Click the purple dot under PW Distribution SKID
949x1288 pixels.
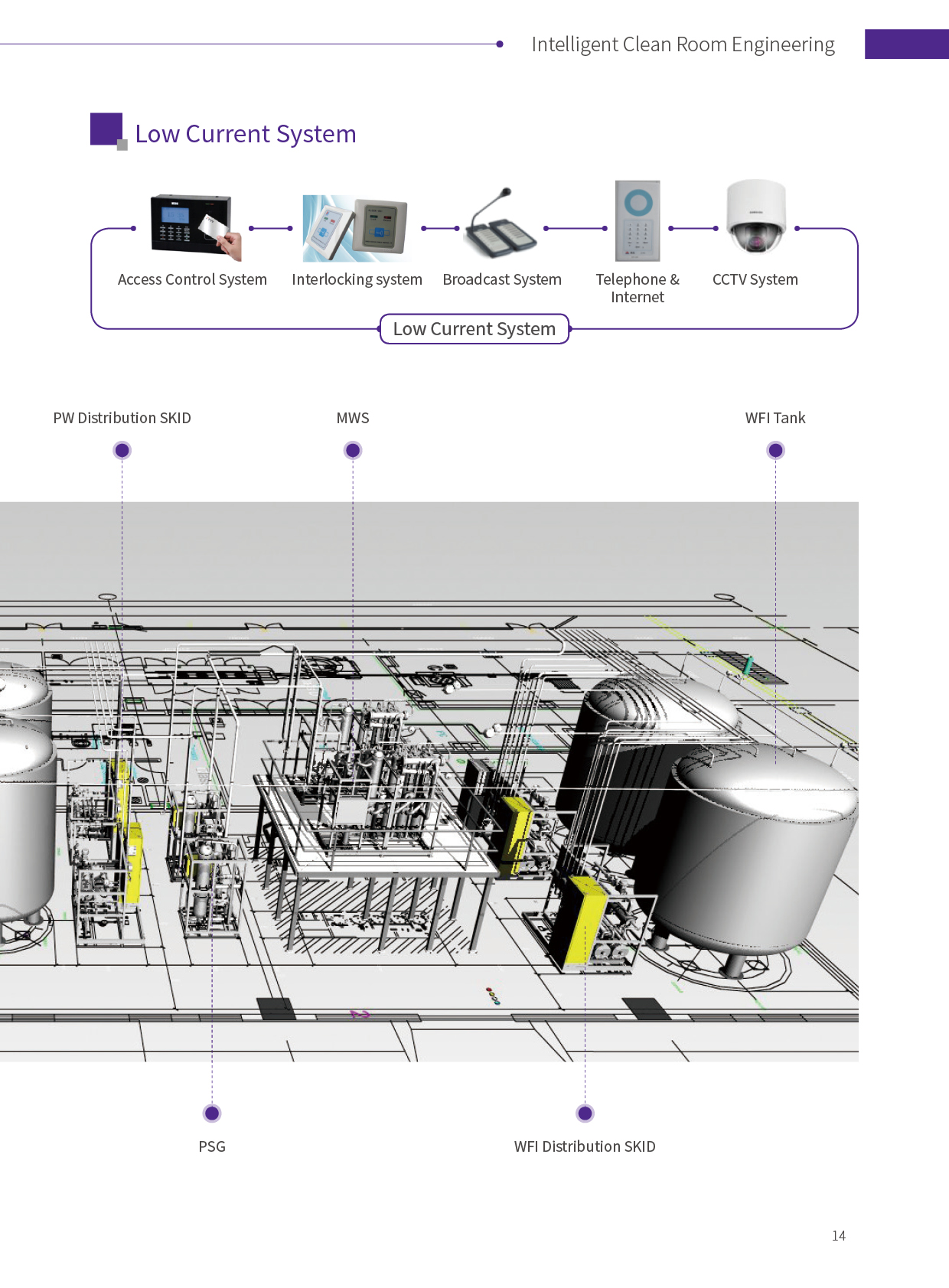[122, 450]
